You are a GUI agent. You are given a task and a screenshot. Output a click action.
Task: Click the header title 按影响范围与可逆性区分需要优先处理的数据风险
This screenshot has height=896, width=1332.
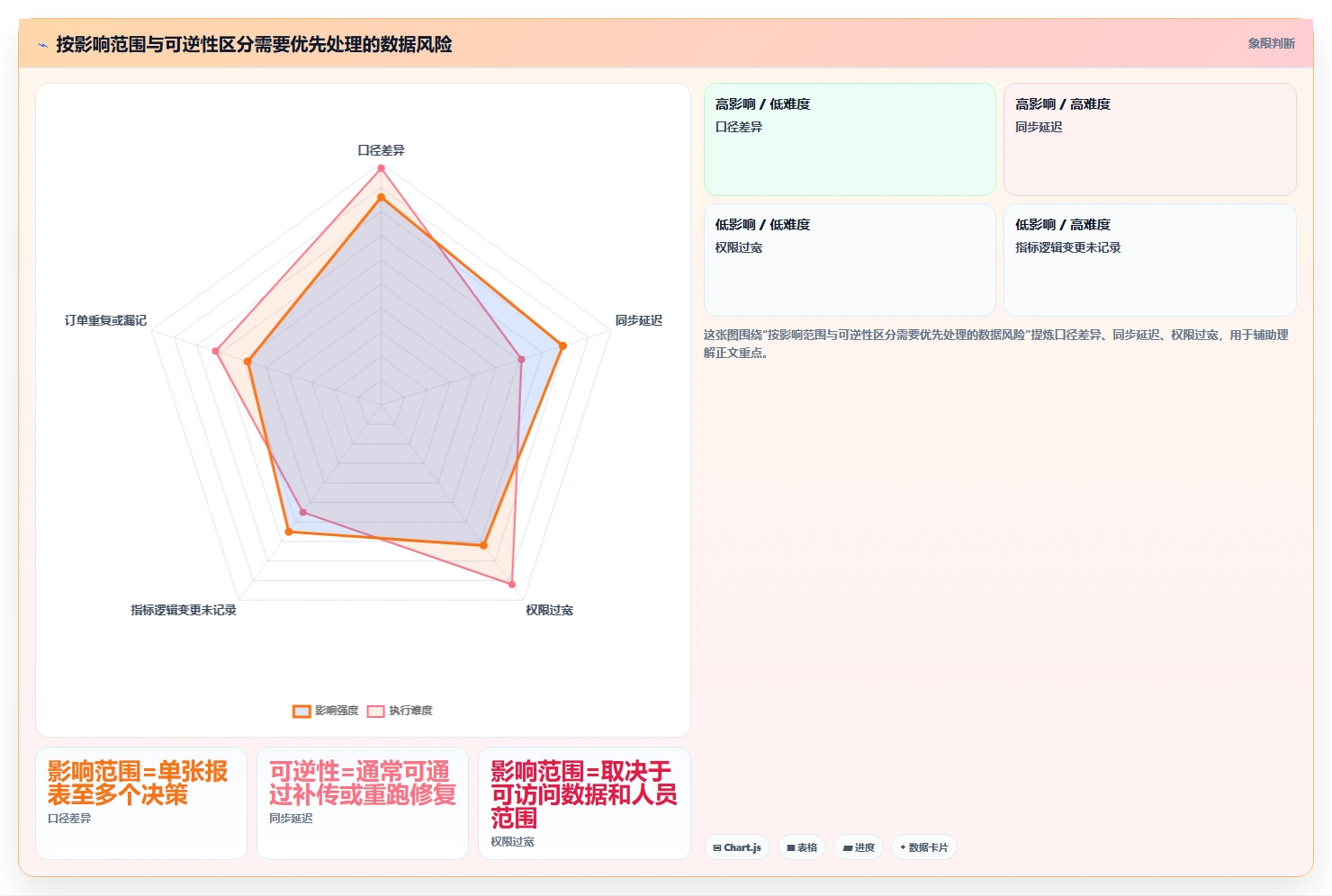pyautogui.click(x=254, y=44)
